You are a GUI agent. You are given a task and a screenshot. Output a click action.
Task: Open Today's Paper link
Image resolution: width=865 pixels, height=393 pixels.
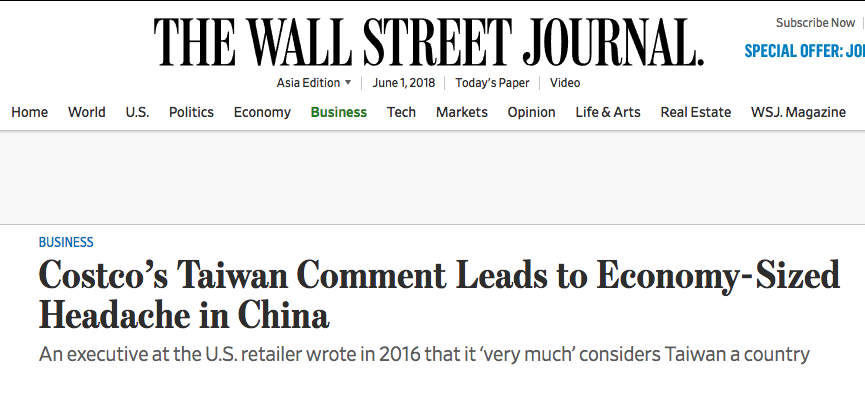point(492,83)
